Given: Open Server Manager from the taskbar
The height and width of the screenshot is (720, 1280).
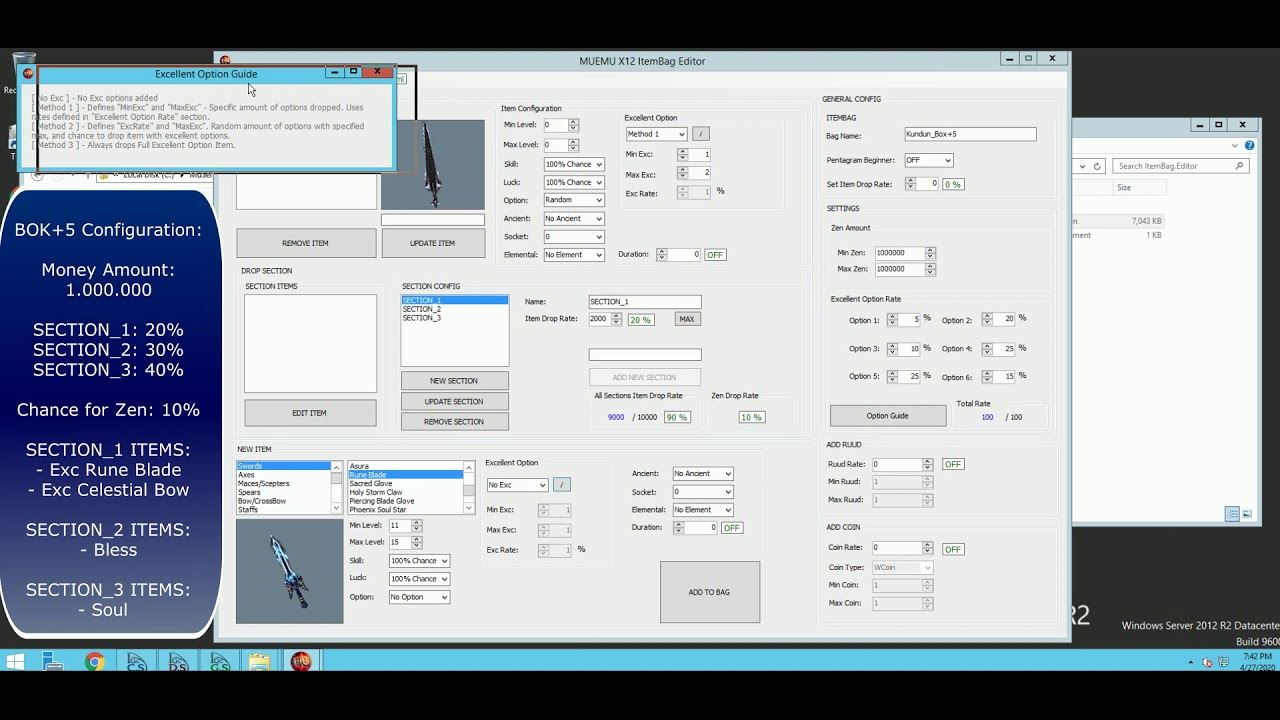Looking at the screenshot, I should [53, 661].
